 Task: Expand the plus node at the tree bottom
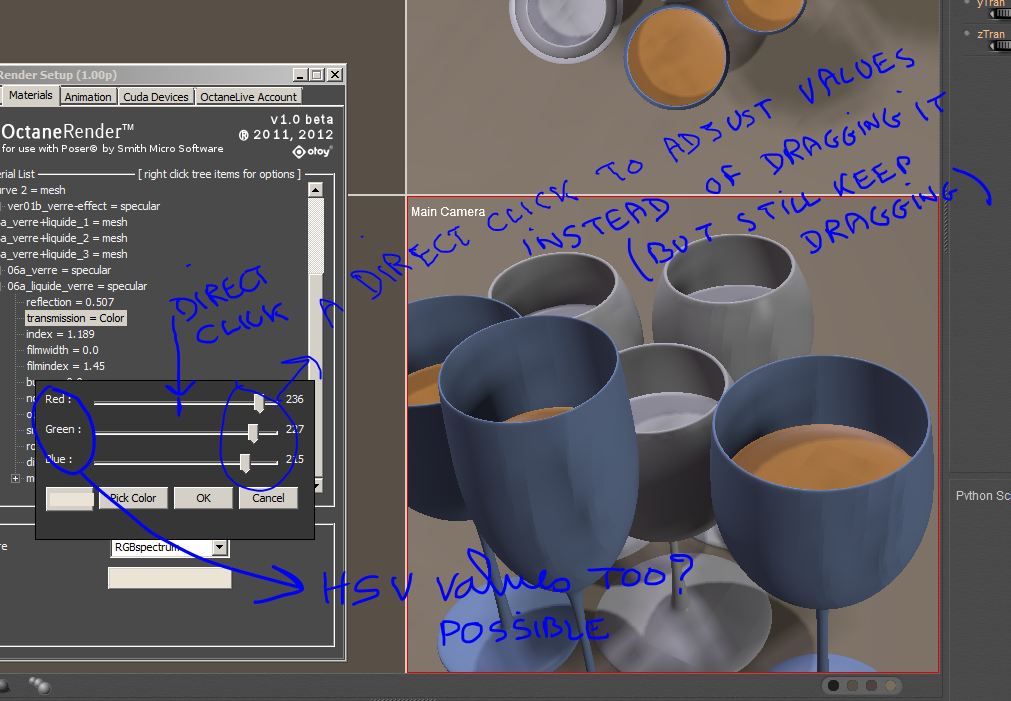pos(15,479)
